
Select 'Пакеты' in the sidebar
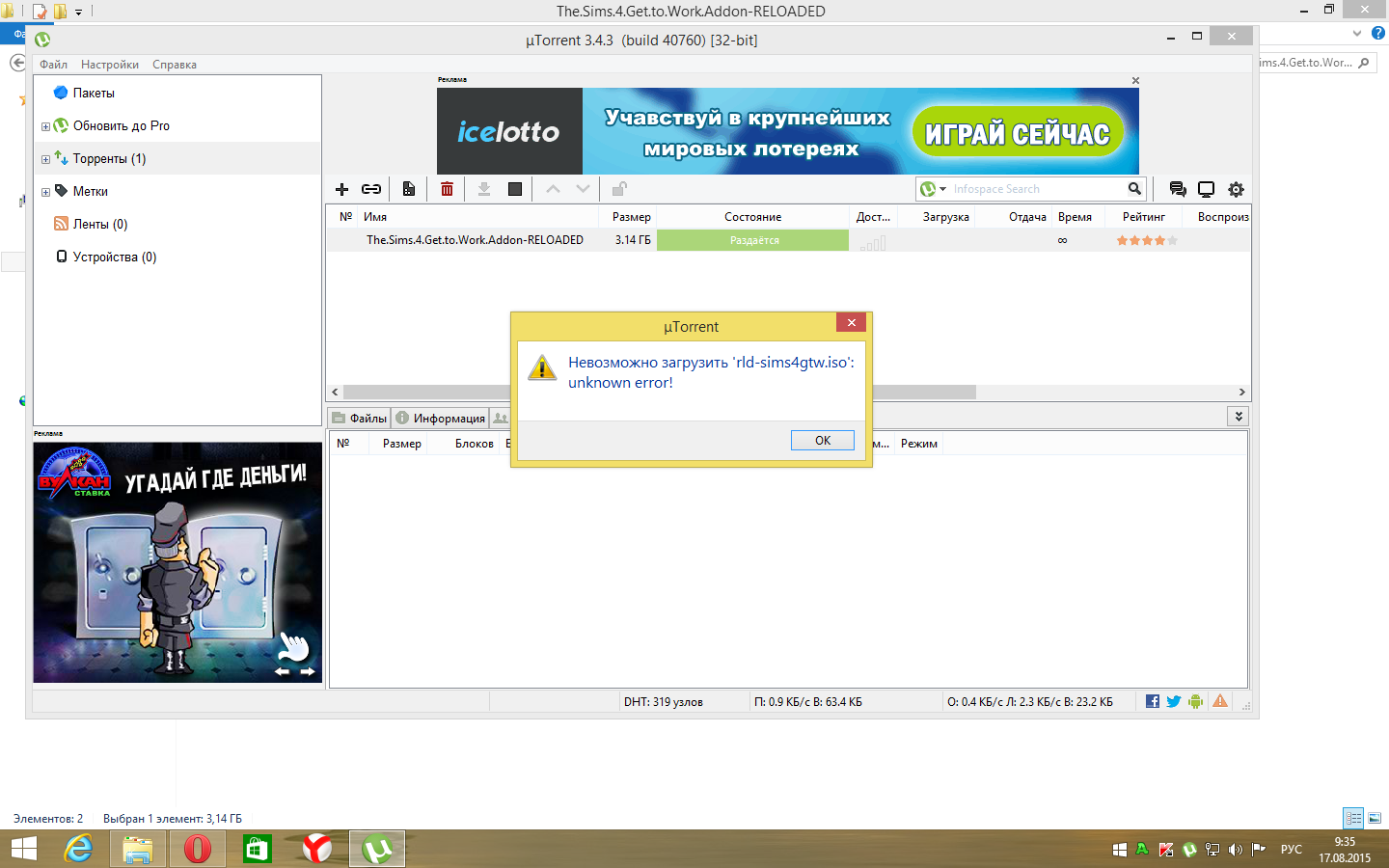94,94
